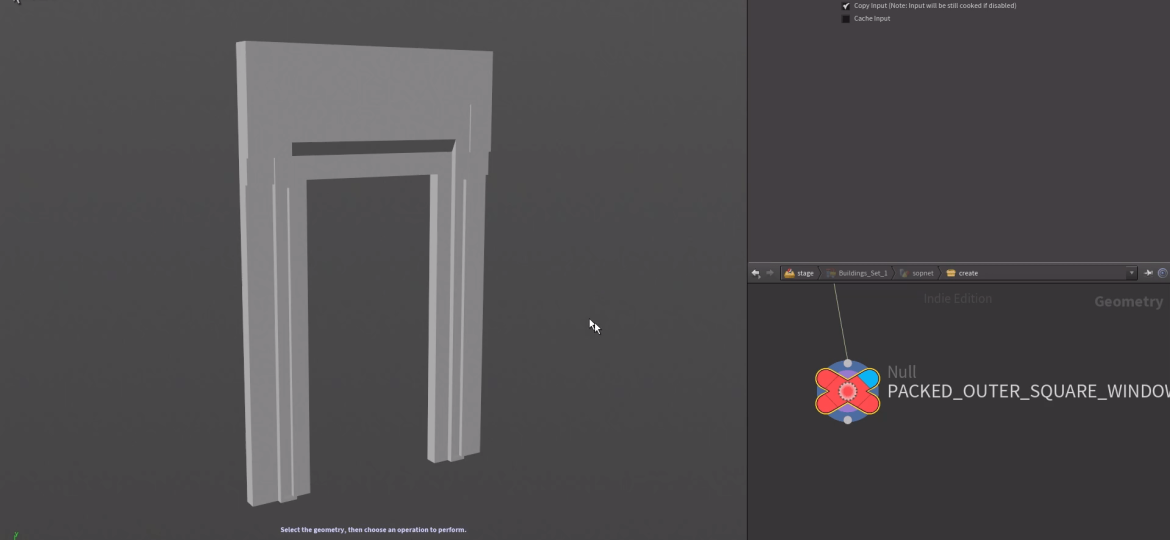Screen dimensions: 1170x540
Task: Jump to the stage network level
Action: pos(799,273)
